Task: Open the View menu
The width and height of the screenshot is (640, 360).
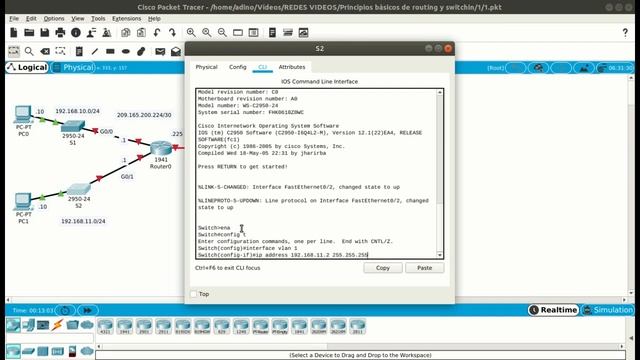Action: tap(78, 19)
